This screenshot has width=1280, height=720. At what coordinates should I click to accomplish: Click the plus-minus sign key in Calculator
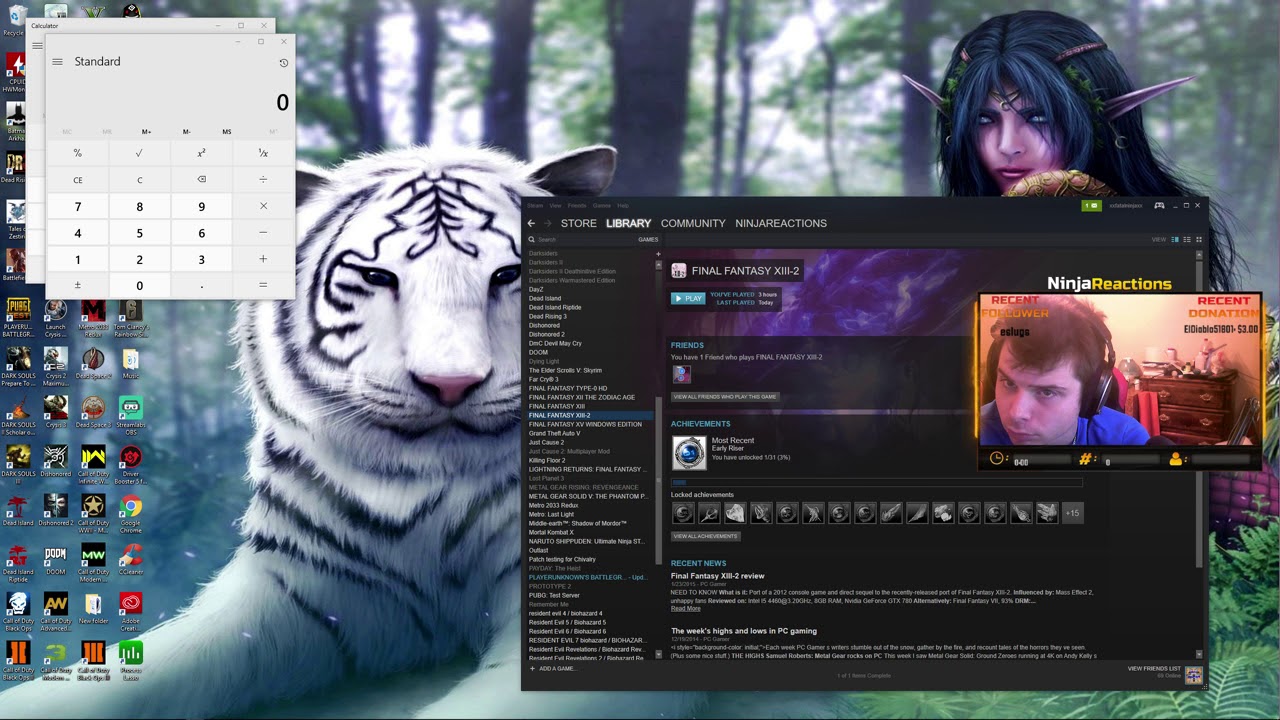(78, 285)
